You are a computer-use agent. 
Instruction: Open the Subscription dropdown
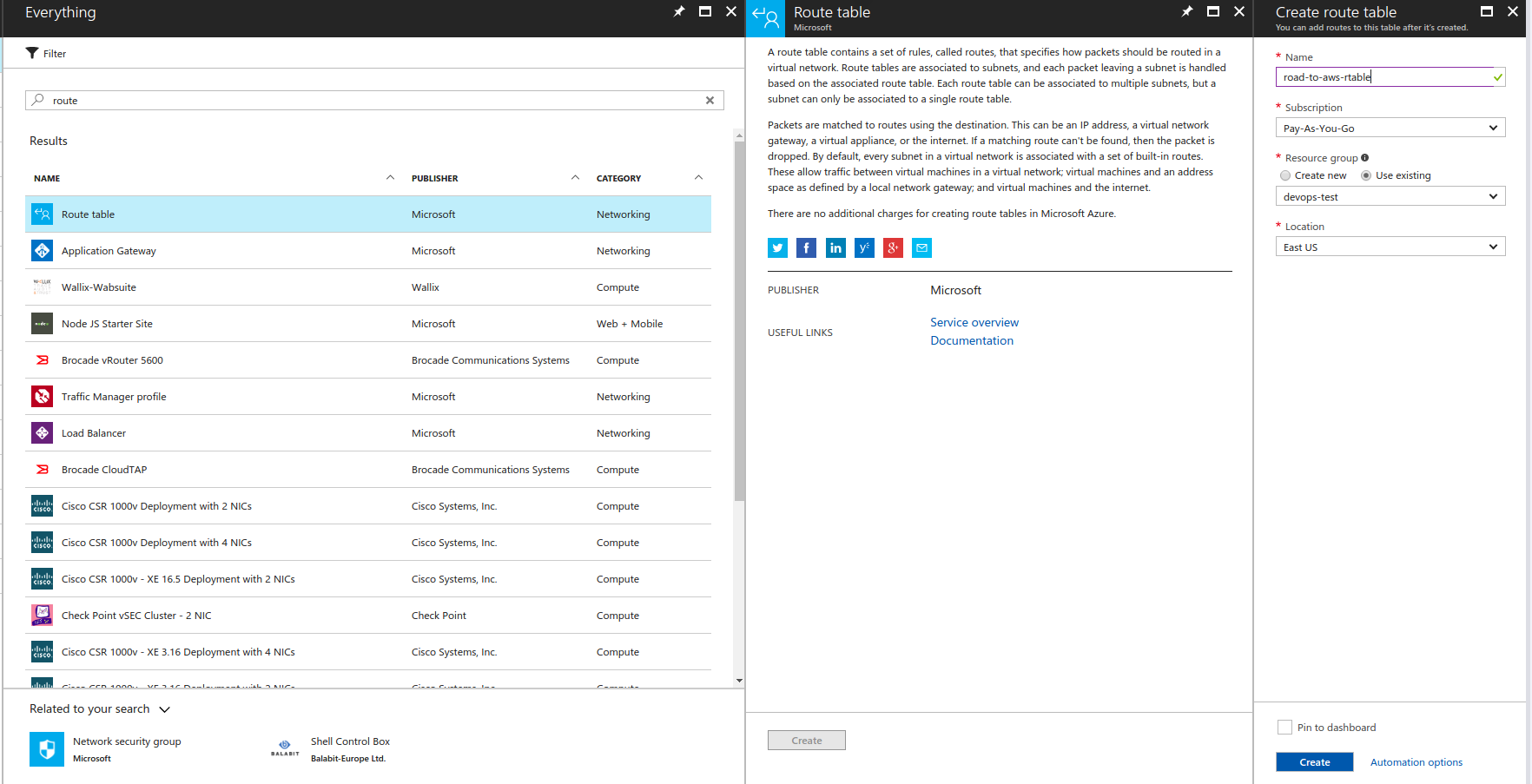(1390, 128)
